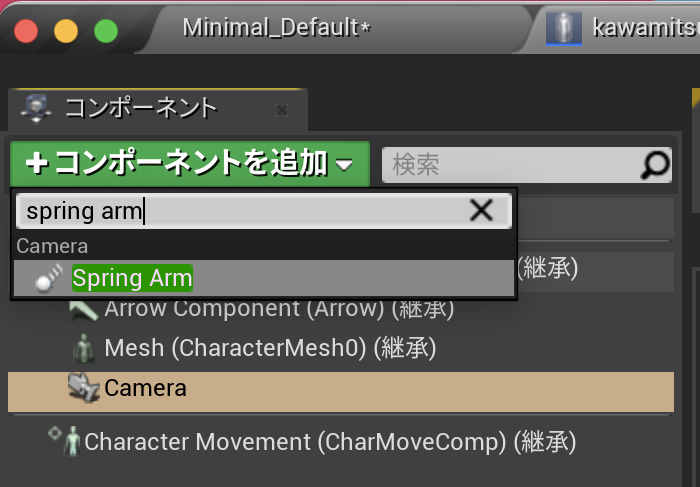The width and height of the screenshot is (700, 487).
Task: Click the magnifying glass search icon
Action: point(655,165)
